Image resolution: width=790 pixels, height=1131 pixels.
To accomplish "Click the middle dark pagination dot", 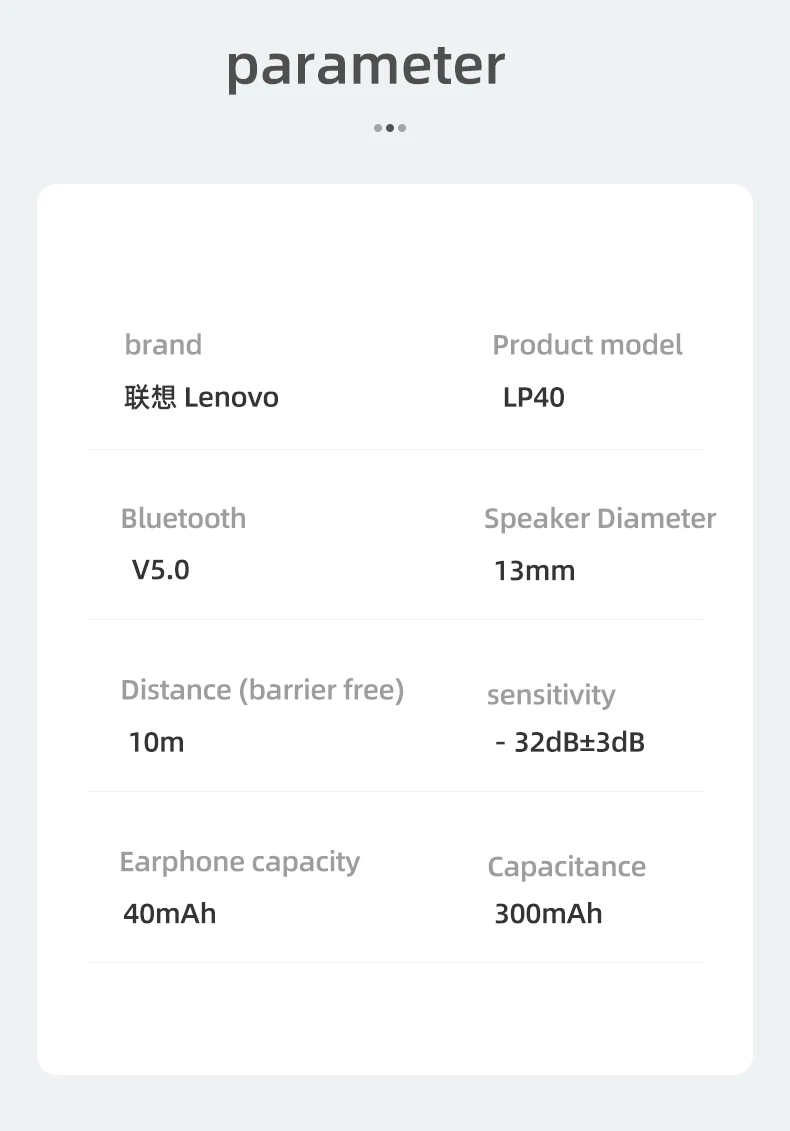I will pos(390,128).
